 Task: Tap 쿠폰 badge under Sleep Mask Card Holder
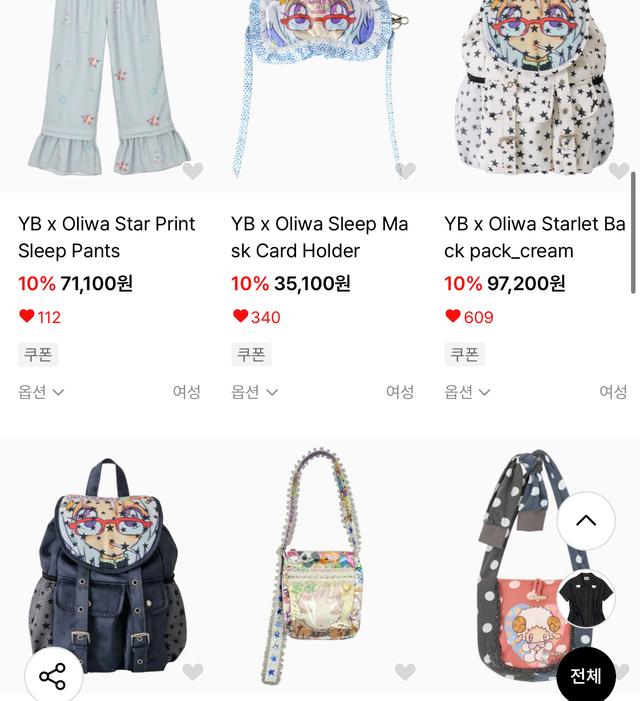point(251,355)
